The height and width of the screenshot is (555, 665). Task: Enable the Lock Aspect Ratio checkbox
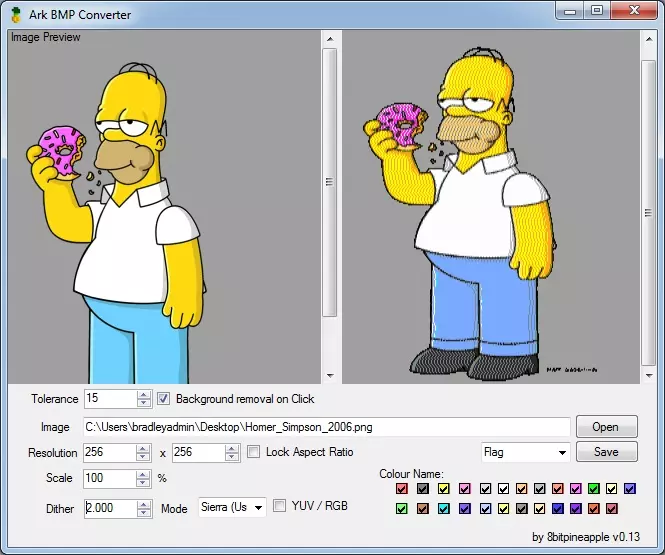[x=253, y=452]
